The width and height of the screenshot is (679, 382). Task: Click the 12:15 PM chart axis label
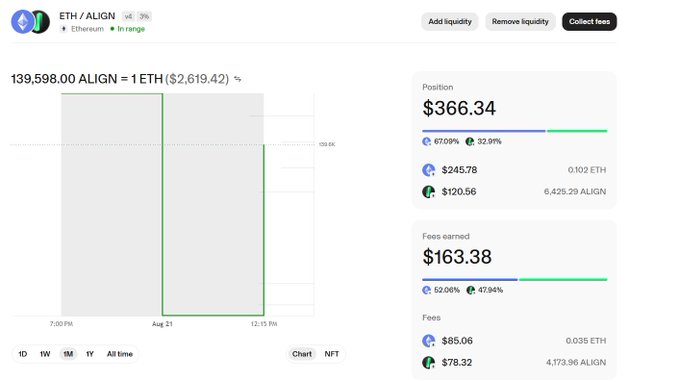click(264, 324)
